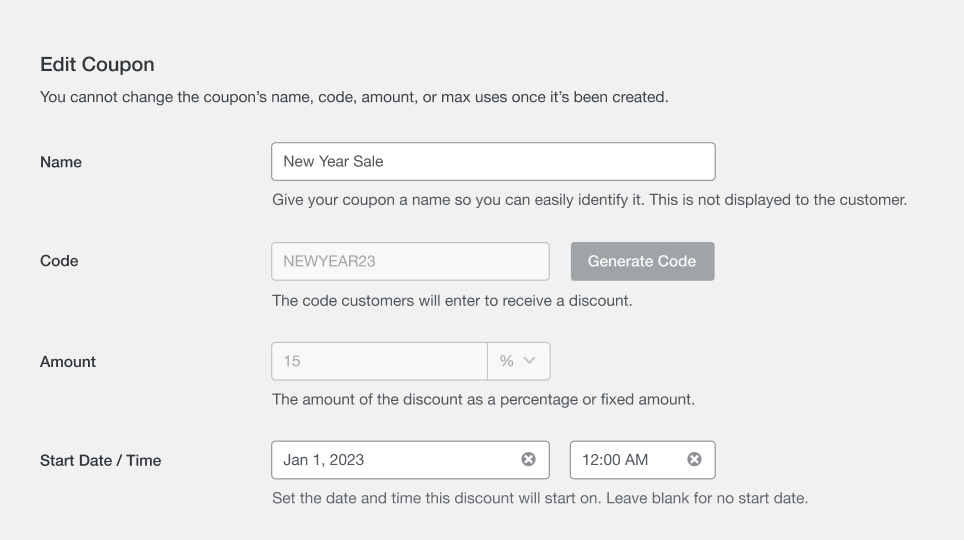Open the percent amount type dropdown
Image resolution: width=964 pixels, height=540 pixels.
[x=518, y=362]
